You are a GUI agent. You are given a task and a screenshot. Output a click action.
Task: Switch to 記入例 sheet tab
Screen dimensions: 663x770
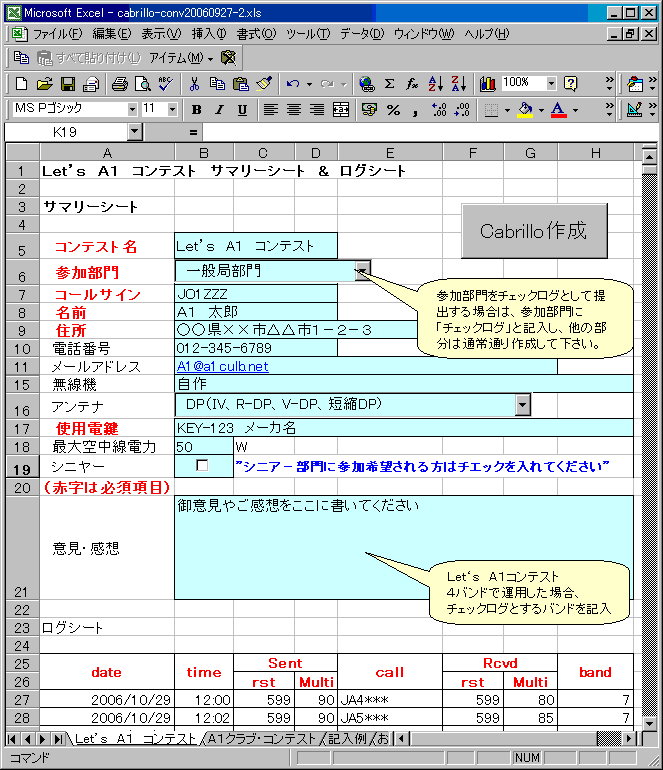click(347, 738)
